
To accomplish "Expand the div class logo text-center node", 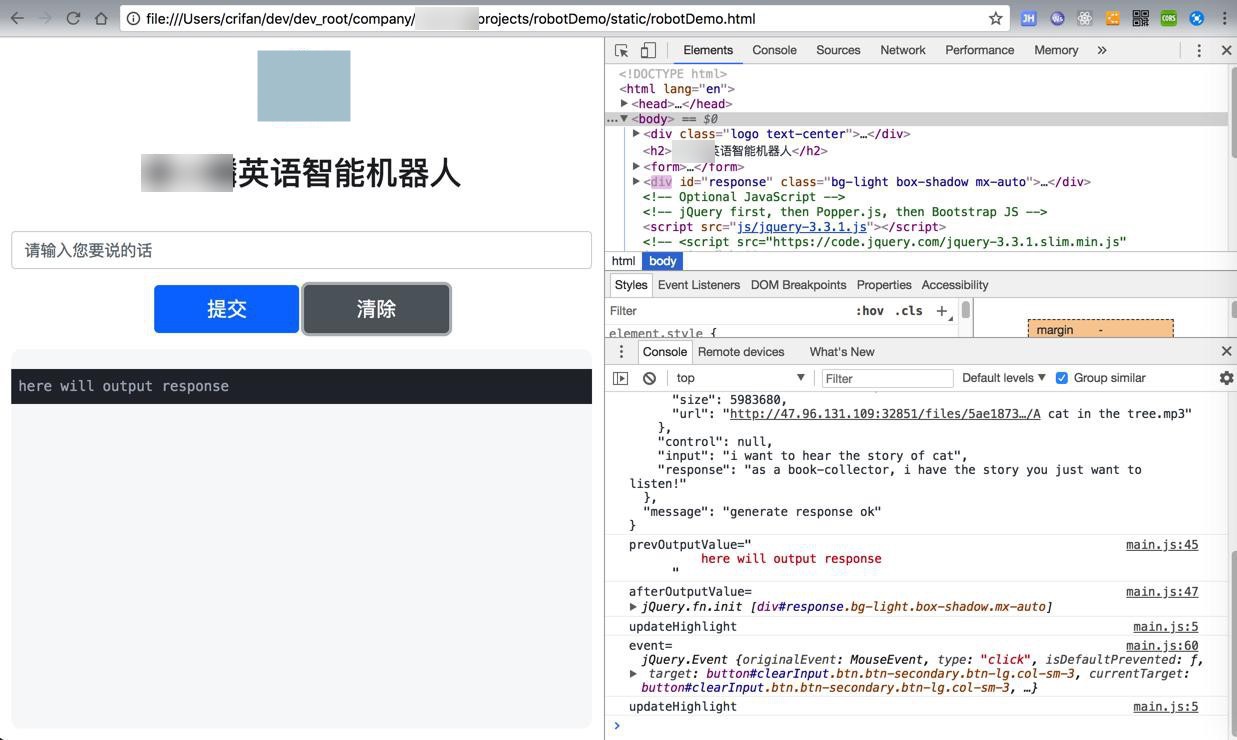I will 636,134.
